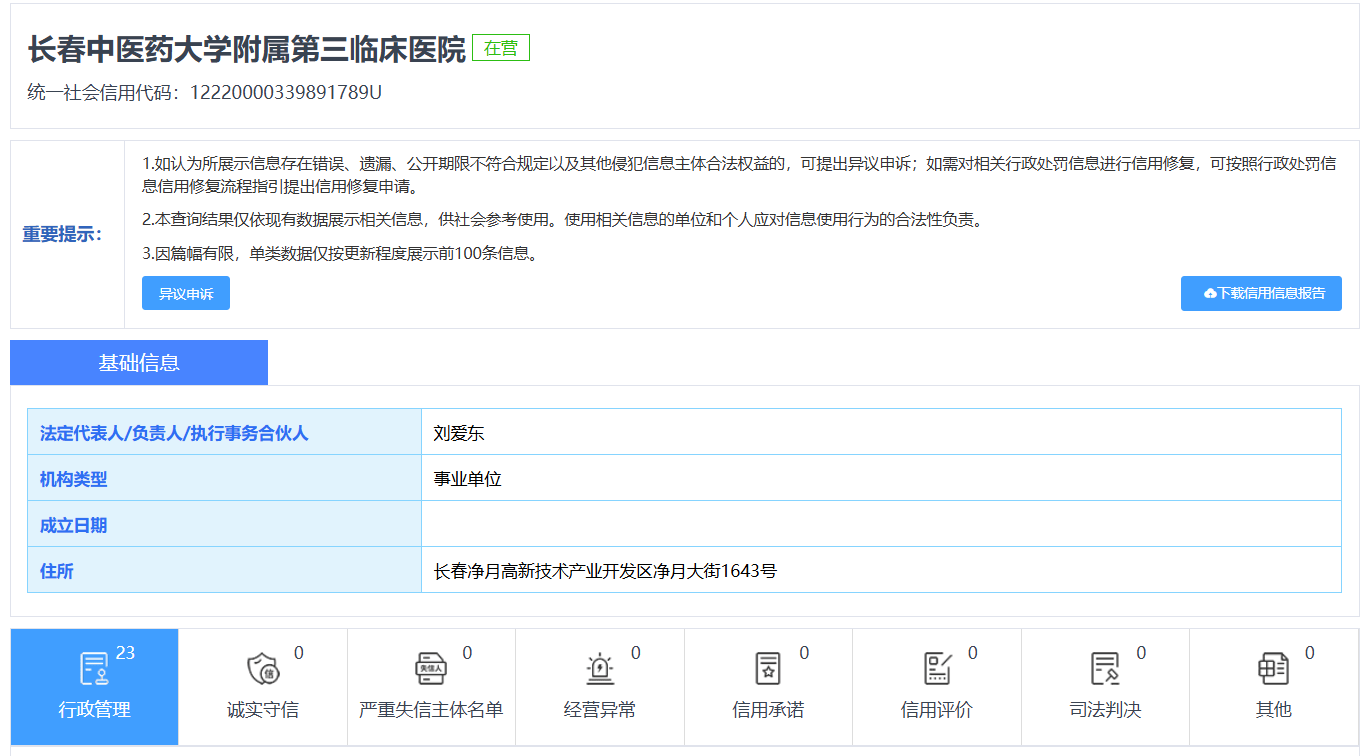Click the green 在营 status badge
The height and width of the screenshot is (756, 1368).
pyautogui.click(x=500, y=48)
